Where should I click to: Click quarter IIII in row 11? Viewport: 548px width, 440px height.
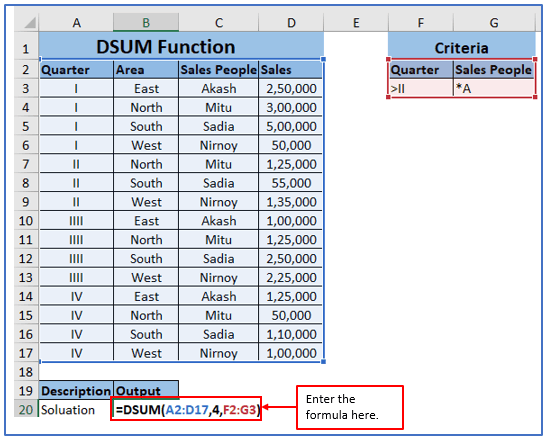(x=76, y=239)
